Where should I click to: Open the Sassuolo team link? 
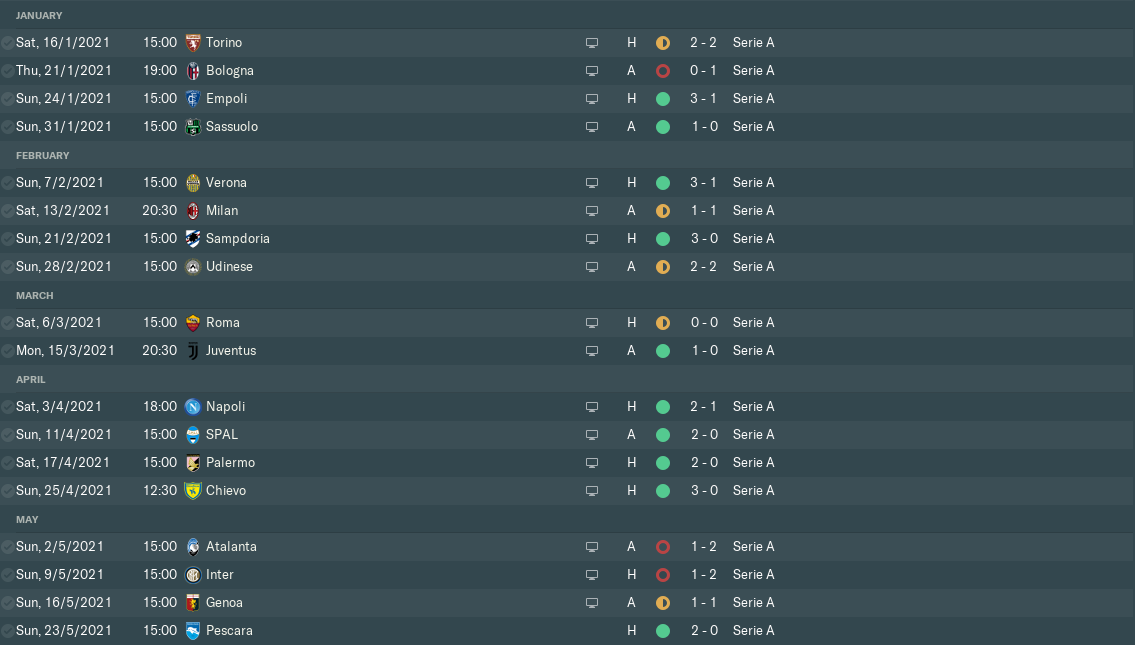pos(231,127)
